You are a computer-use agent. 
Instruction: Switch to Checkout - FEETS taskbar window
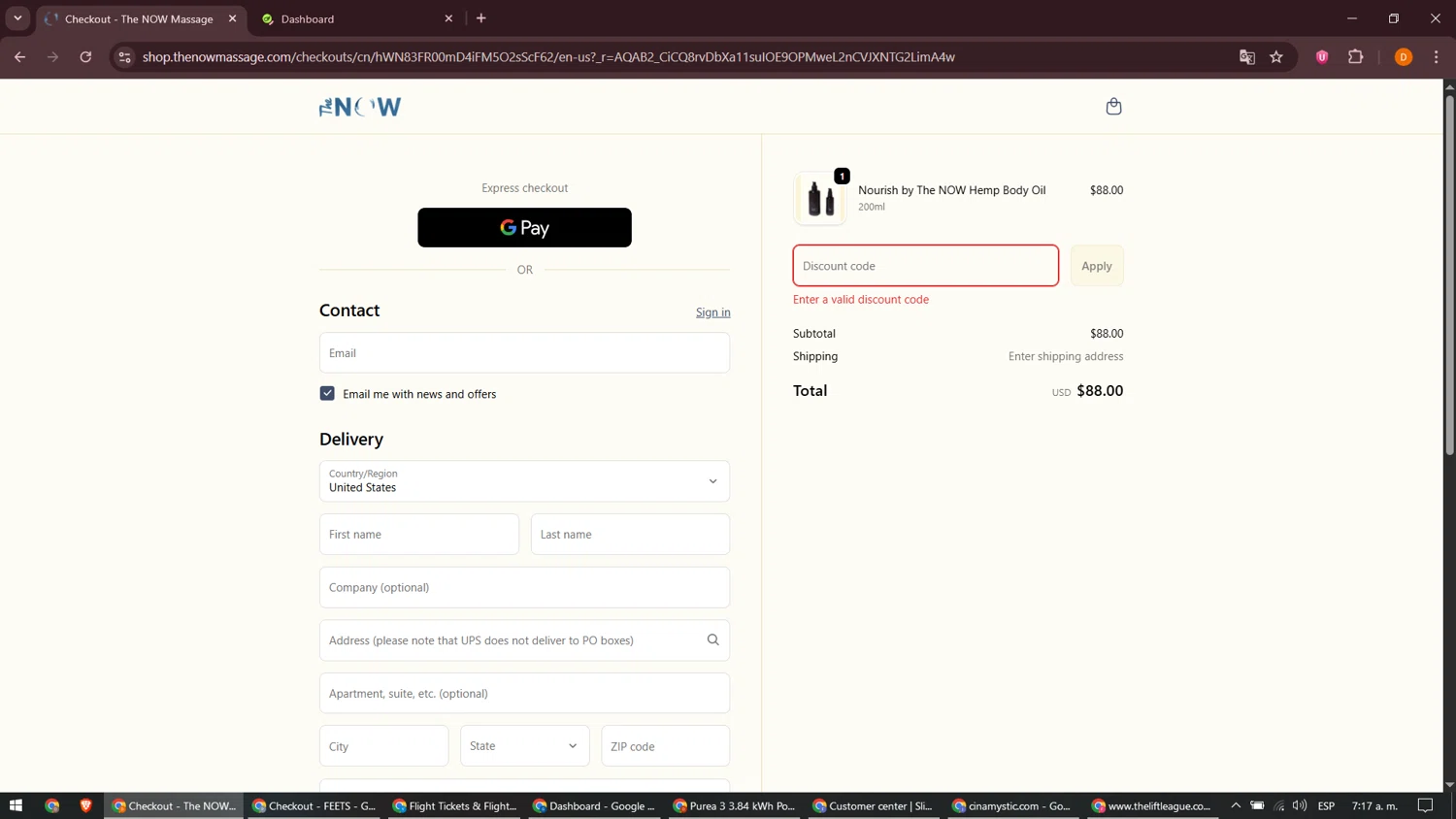pos(314,805)
